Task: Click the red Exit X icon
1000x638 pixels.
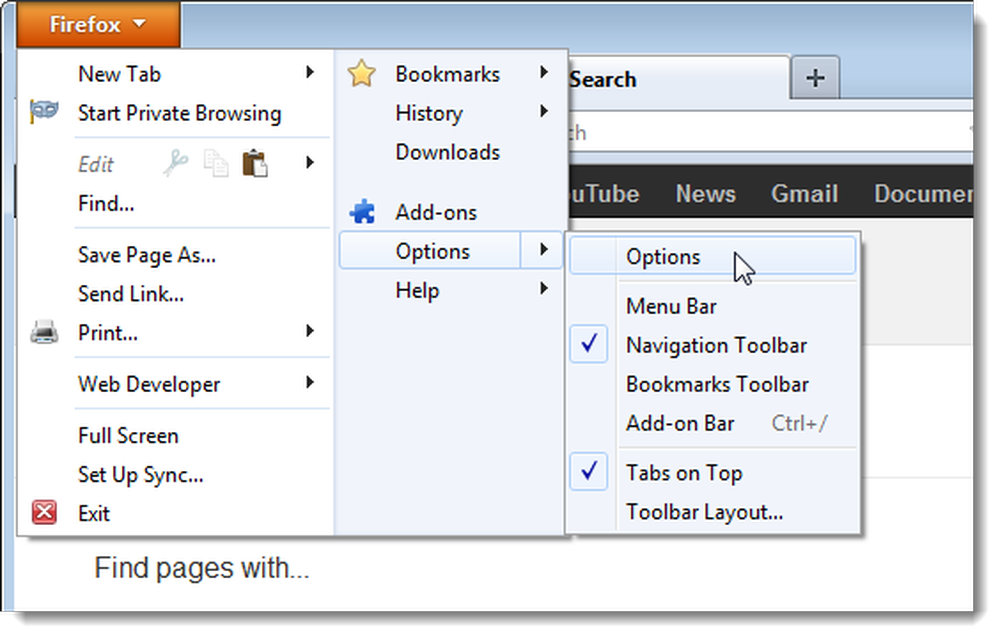Action: point(44,512)
